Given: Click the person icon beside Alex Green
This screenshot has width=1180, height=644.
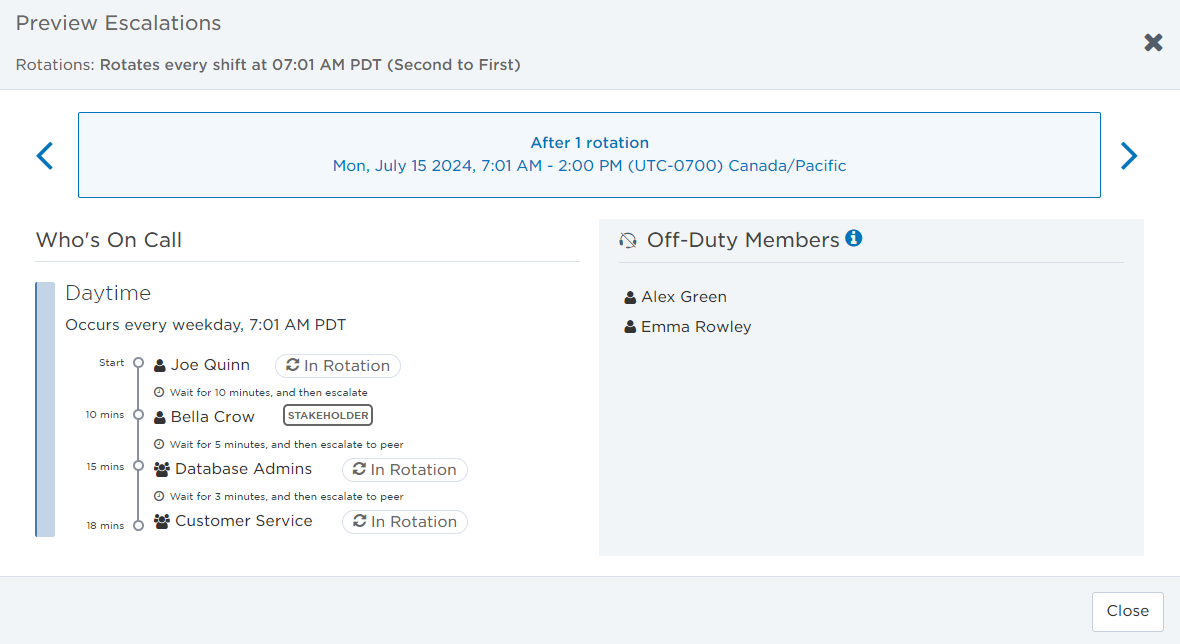Looking at the screenshot, I should (631, 297).
